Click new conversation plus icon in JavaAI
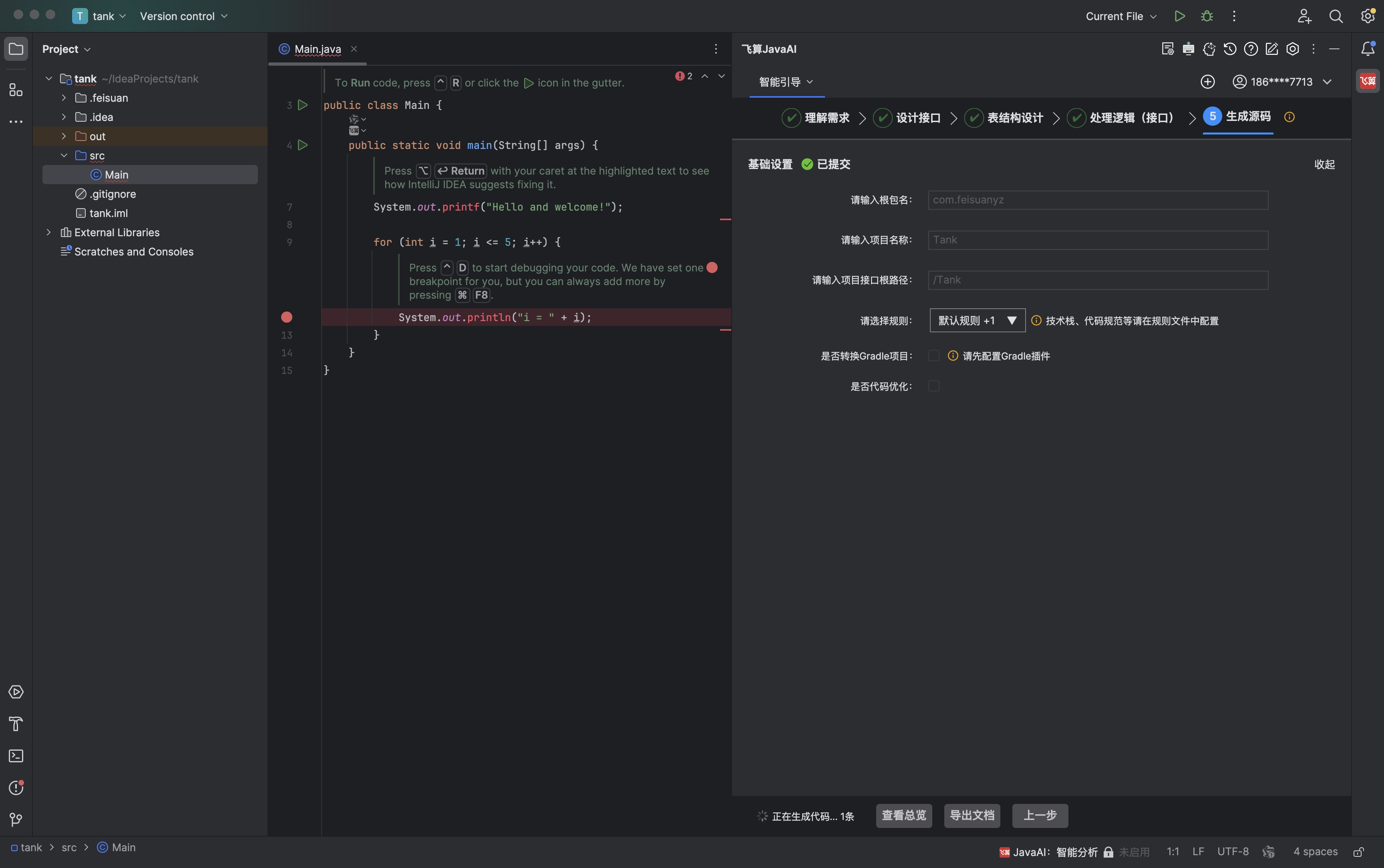1384x868 pixels. (1207, 82)
